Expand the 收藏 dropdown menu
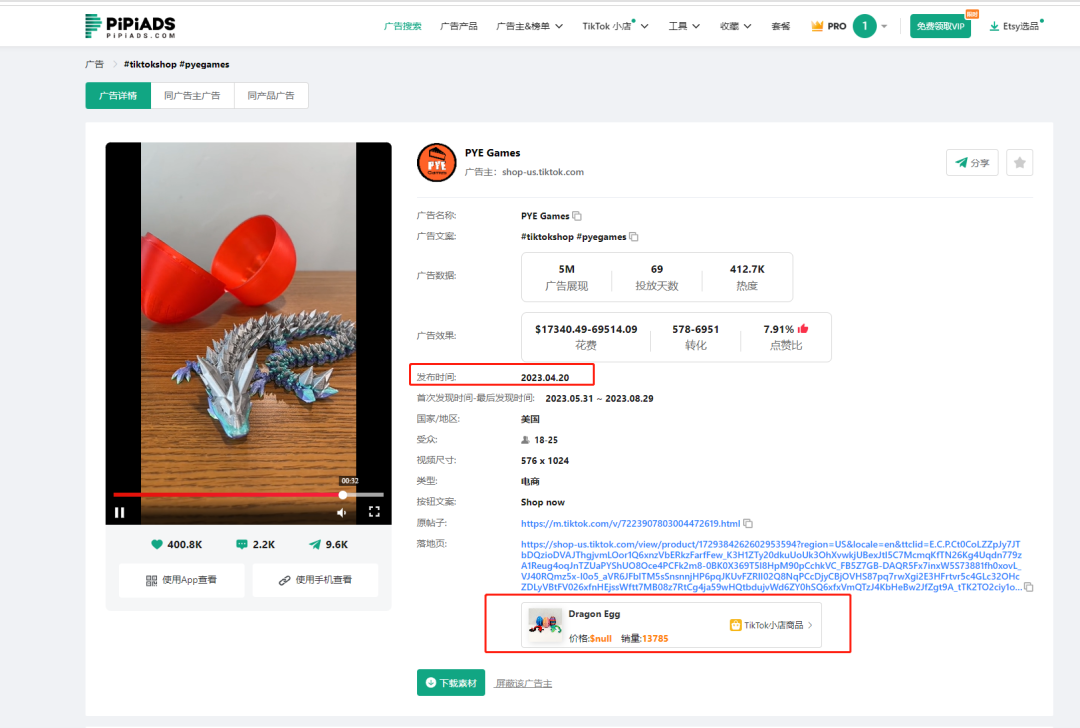Viewport: 1080px width, 728px height. [x=736, y=26]
